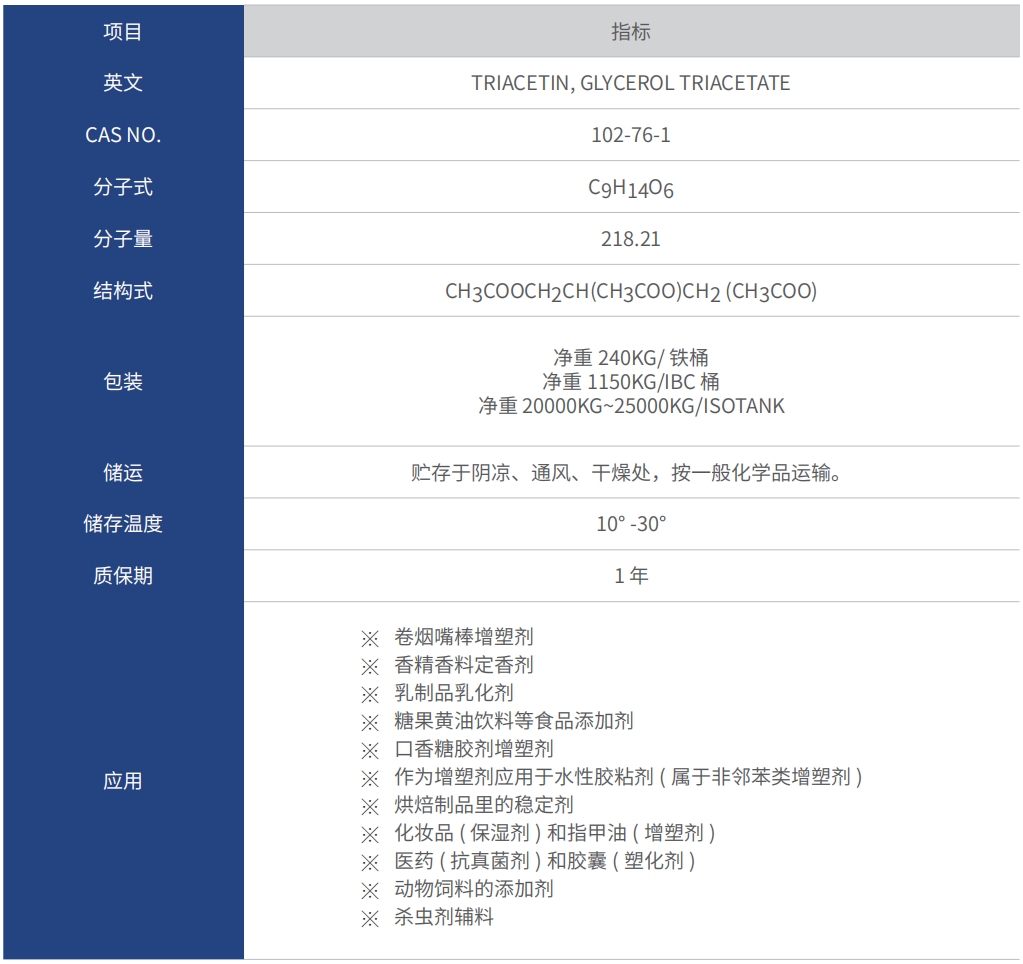Screen dimensions: 1023x964
Task: Click the ※ marker before 杀虫剂辅料
Action: (370, 917)
